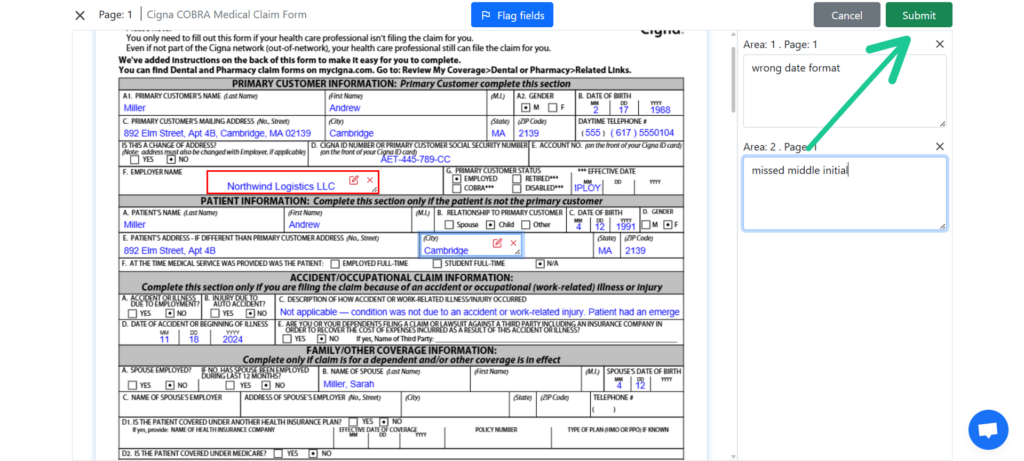Select the phone number '(617) 5550104'
The width and height of the screenshot is (1024, 461).
click(x=643, y=133)
